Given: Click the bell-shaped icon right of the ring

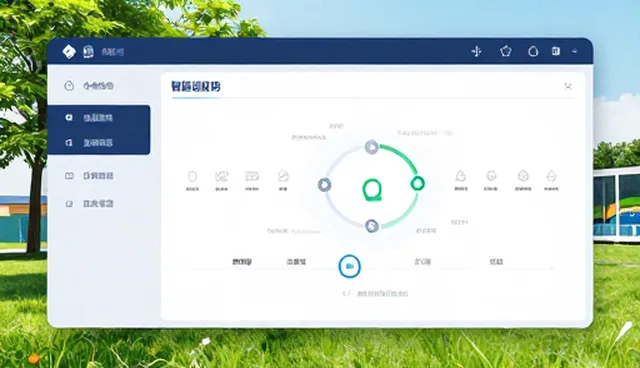Looking at the screenshot, I should tap(460, 176).
